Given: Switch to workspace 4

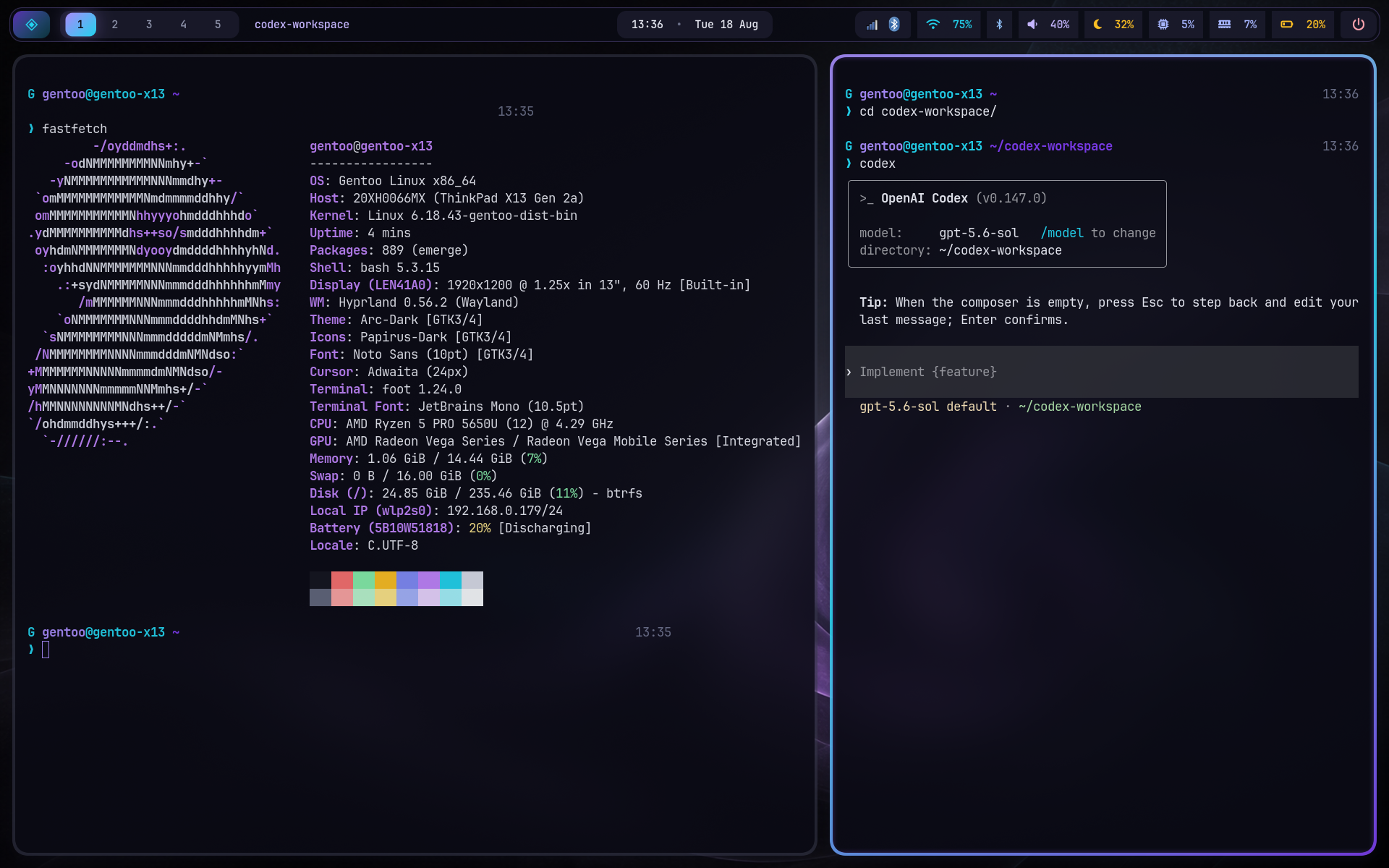Looking at the screenshot, I should click(184, 25).
